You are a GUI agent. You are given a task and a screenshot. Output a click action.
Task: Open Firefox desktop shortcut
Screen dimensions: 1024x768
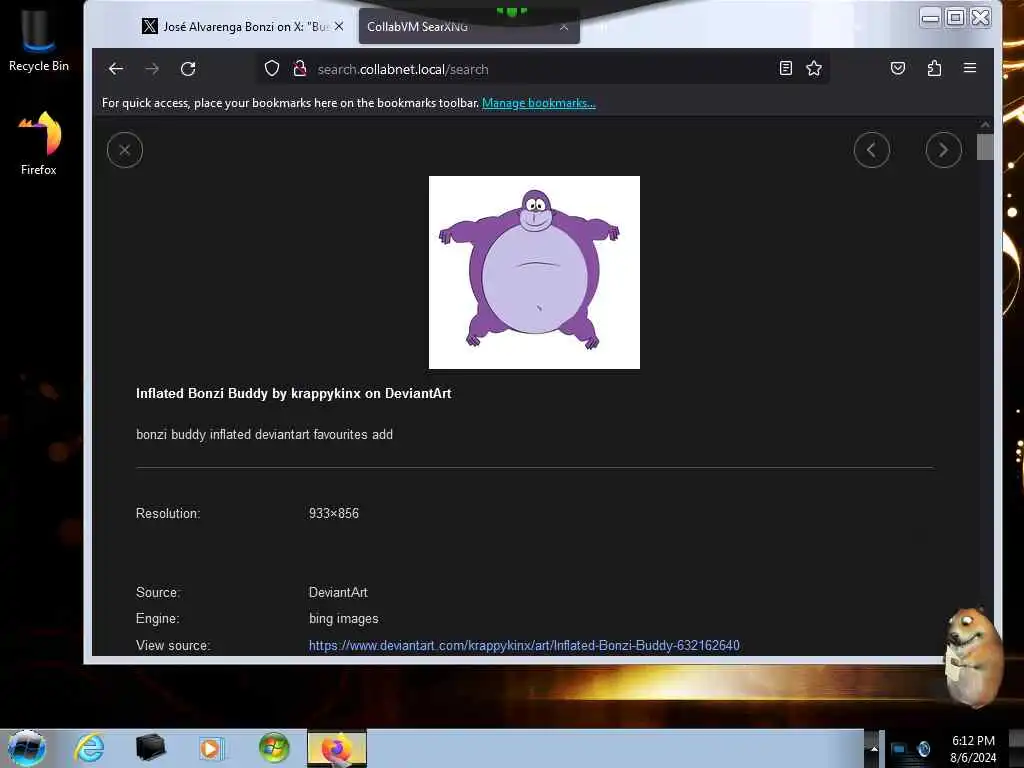39,142
